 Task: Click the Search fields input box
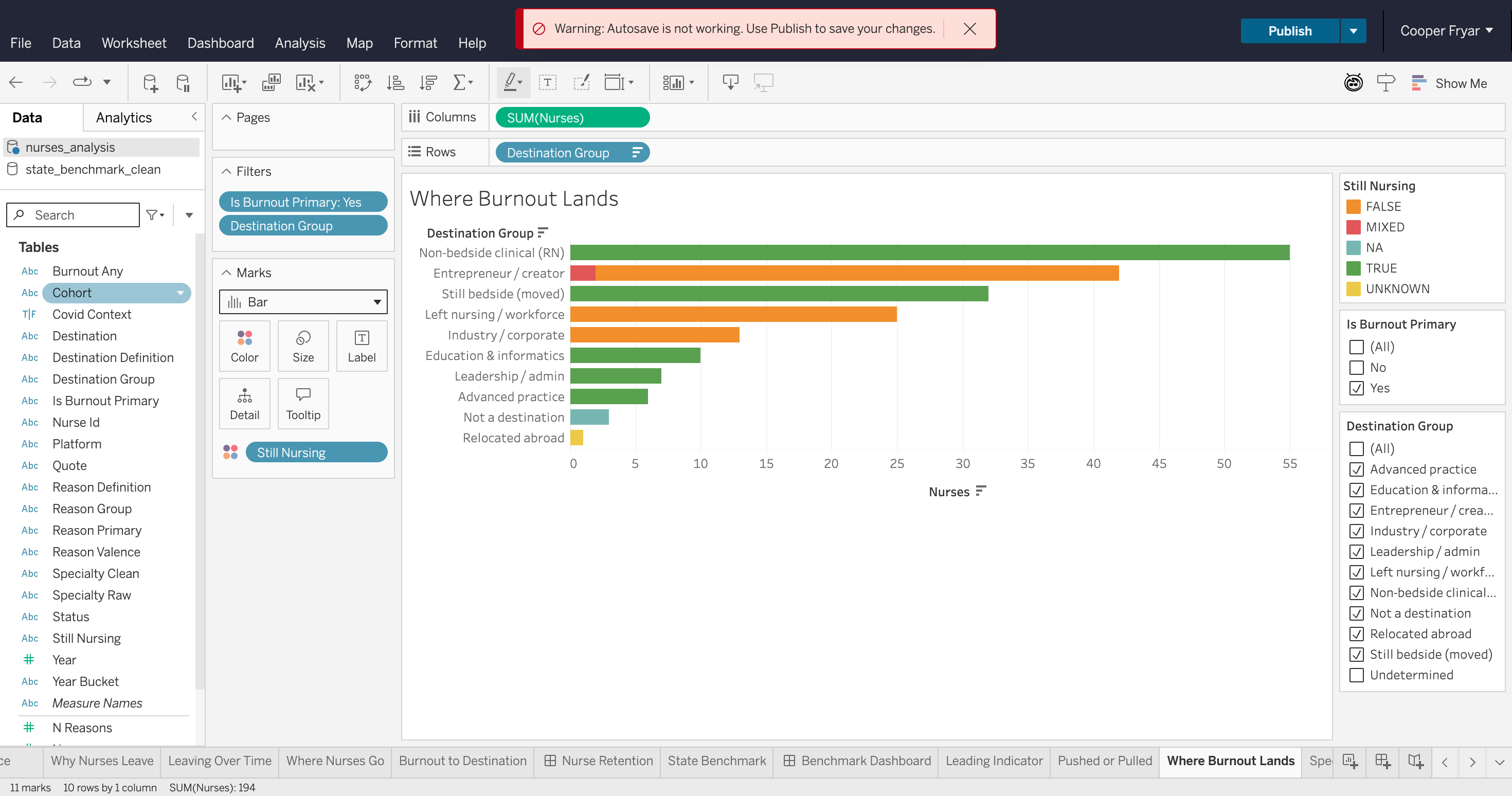click(x=73, y=215)
